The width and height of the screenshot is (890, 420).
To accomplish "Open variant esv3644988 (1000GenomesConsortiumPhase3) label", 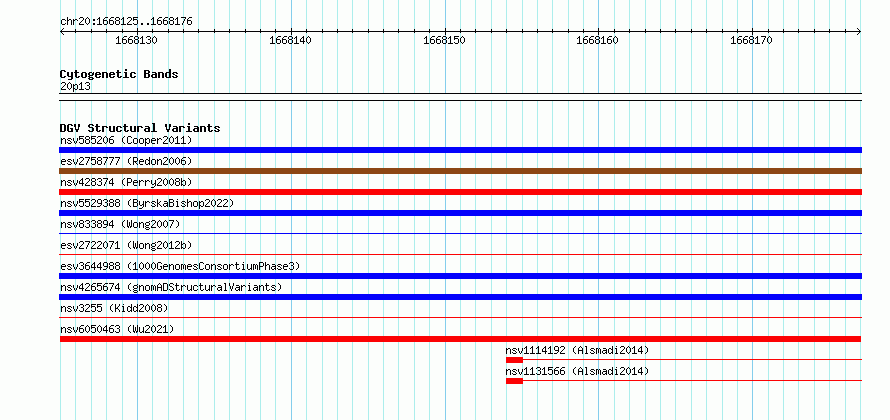I will [x=180, y=266].
